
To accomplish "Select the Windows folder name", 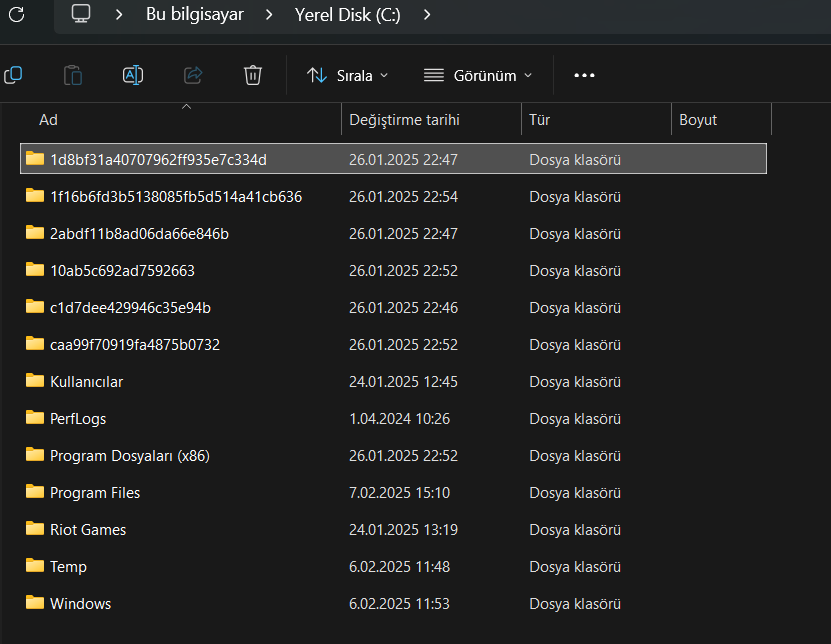I will tap(81, 604).
